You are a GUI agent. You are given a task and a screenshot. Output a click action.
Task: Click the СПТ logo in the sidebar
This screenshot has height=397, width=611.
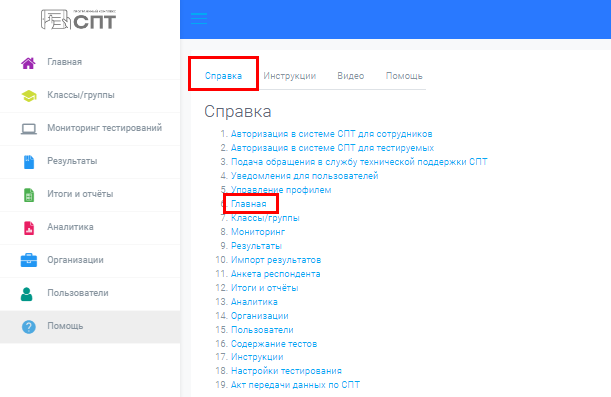pos(78,19)
